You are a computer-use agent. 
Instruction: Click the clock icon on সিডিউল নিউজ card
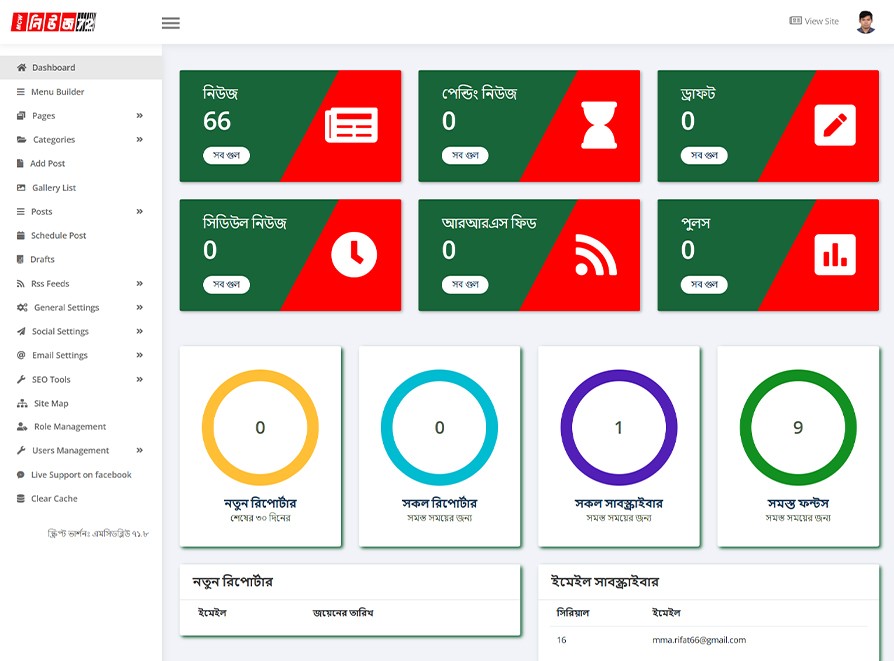[353, 254]
